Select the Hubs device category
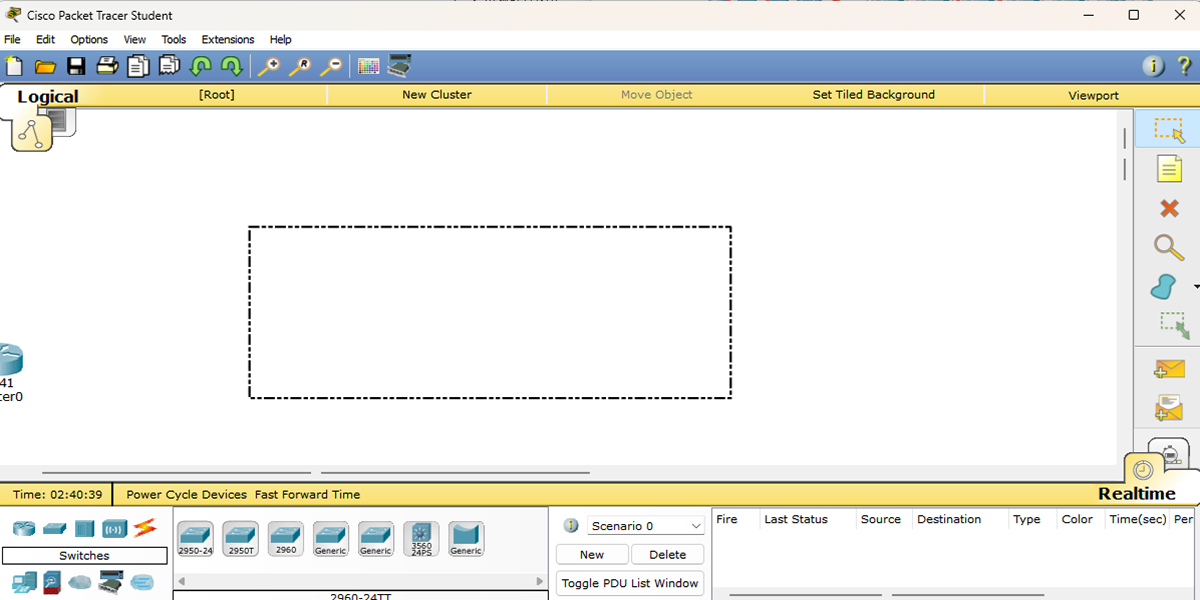 click(x=84, y=528)
